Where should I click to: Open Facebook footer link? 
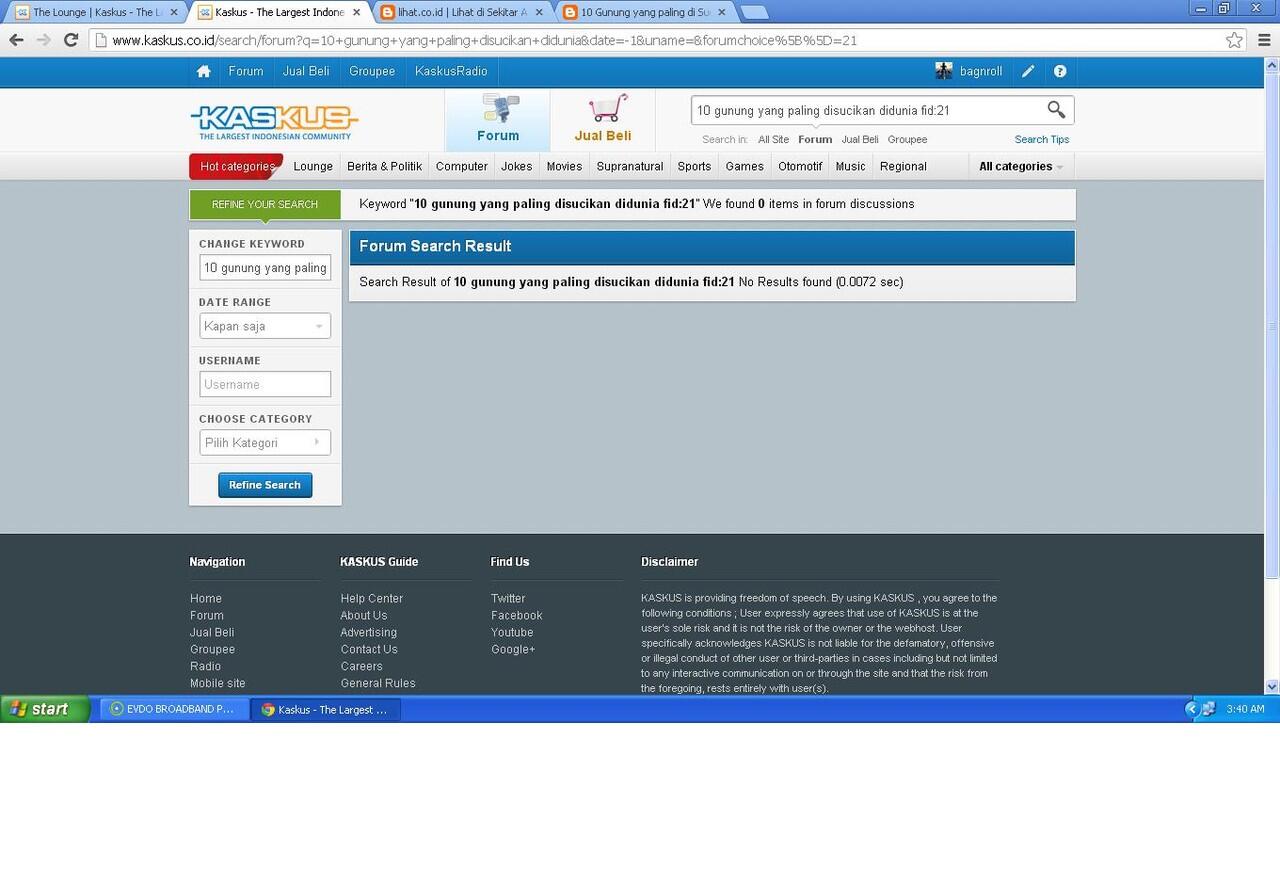pyautogui.click(x=516, y=616)
